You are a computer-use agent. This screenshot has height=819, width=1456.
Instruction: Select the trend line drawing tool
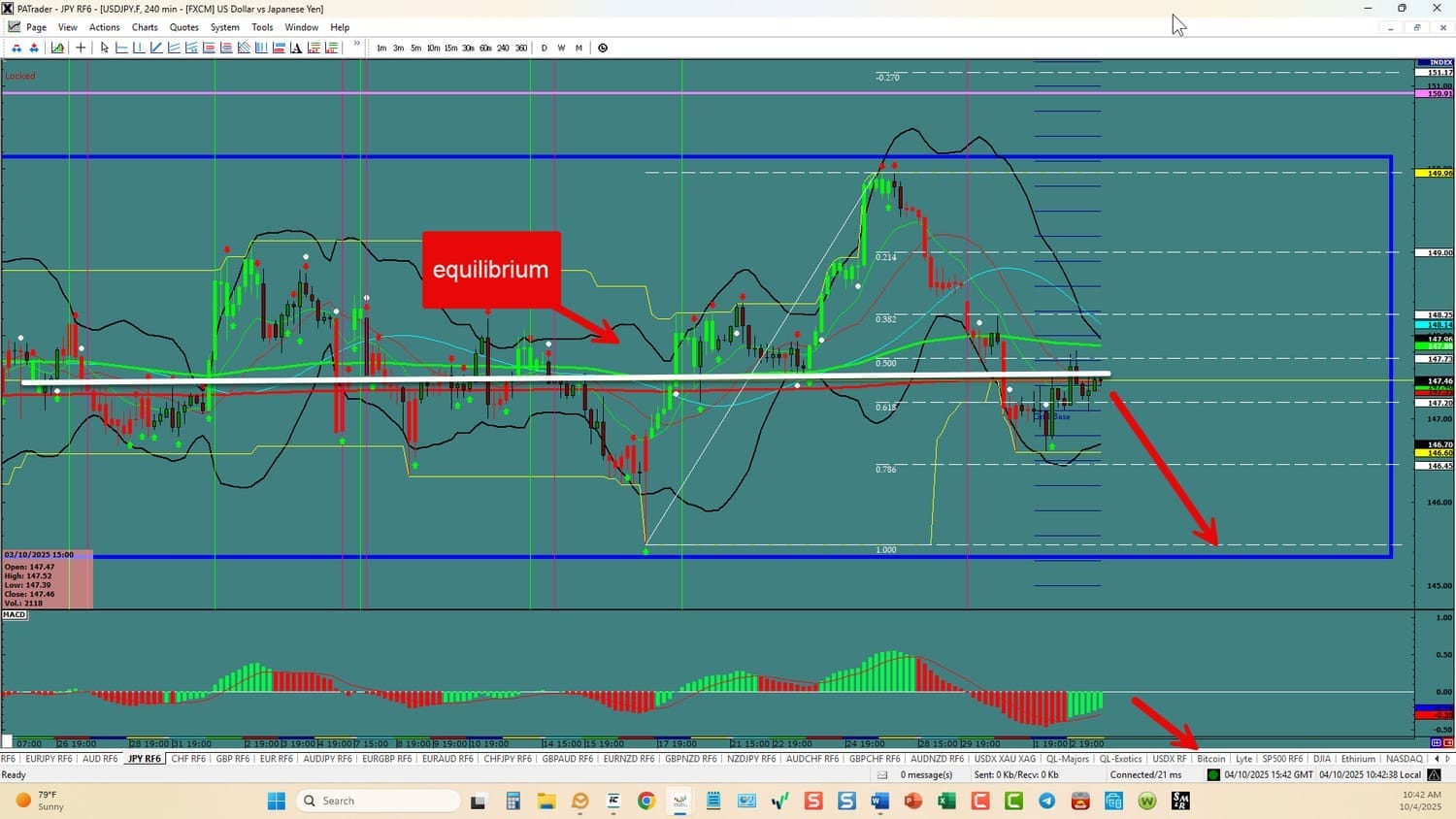click(x=156, y=48)
